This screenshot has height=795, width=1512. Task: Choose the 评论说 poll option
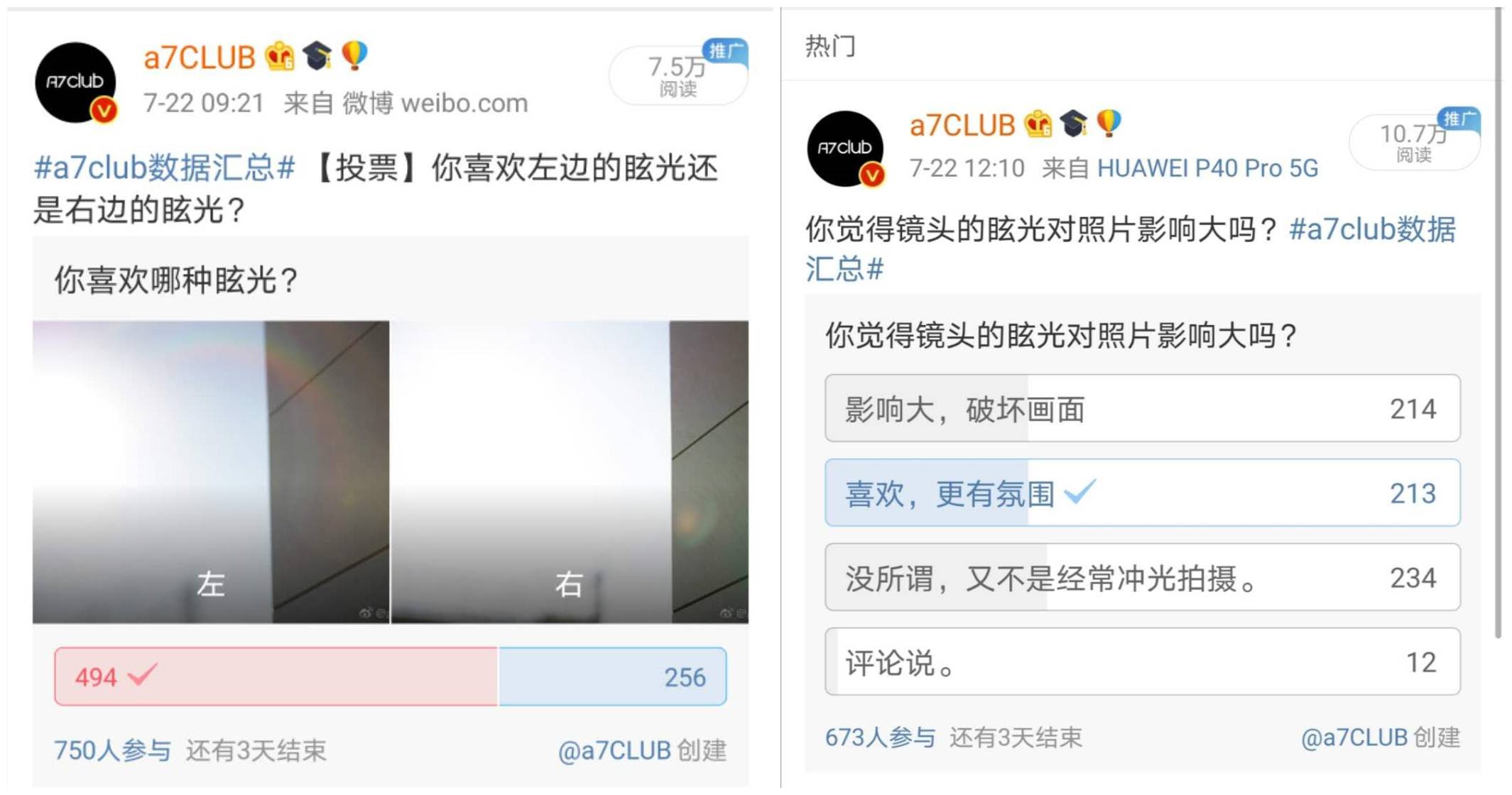pyautogui.click(x=1142, y=662)
